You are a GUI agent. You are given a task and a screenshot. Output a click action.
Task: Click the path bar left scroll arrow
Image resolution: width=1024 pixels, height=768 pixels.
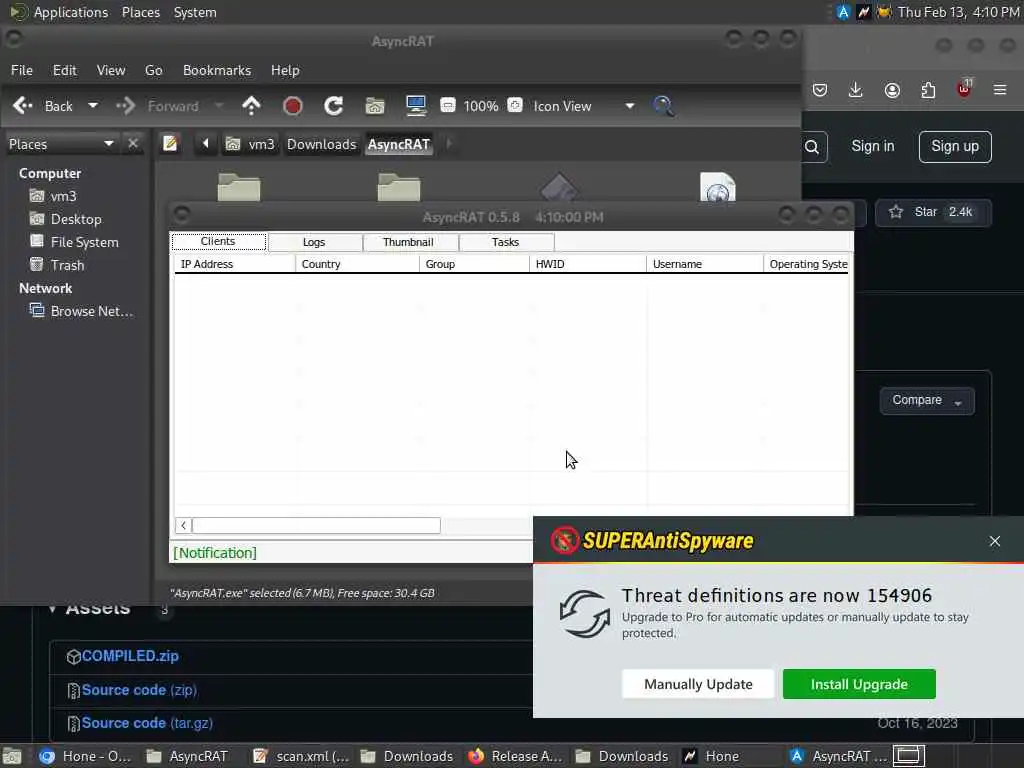tap(206, 144)
